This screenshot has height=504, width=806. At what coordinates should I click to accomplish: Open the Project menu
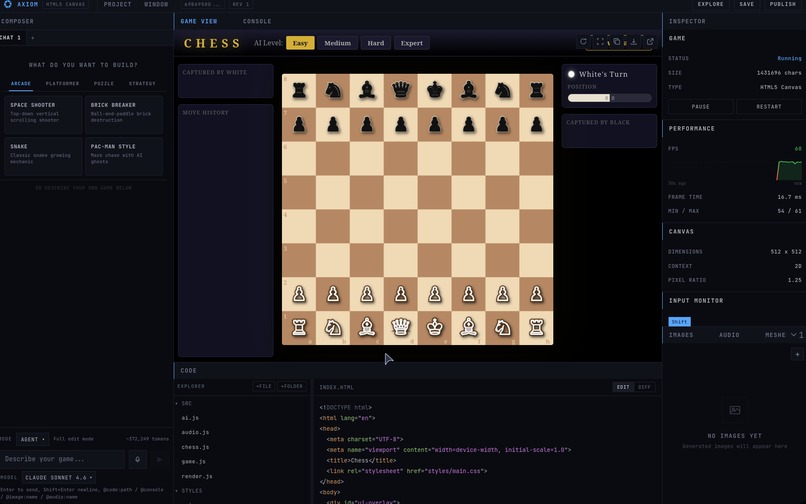click(117, 4)
